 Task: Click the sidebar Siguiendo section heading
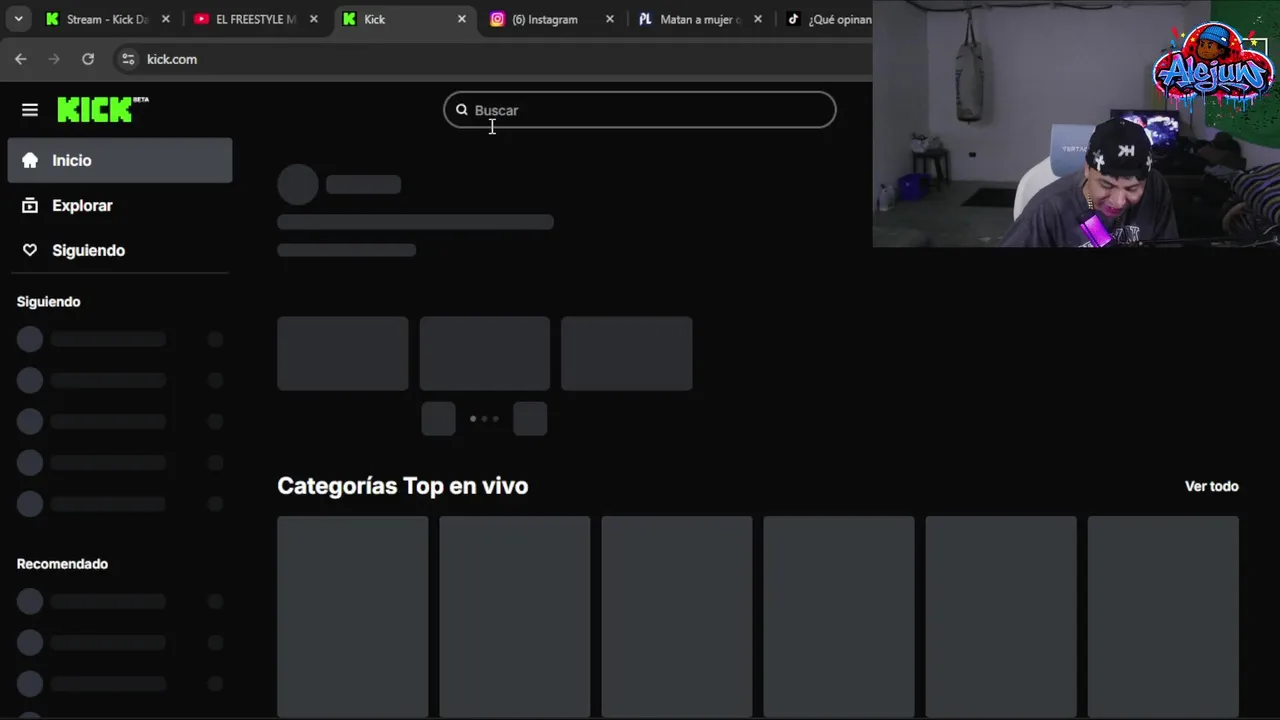[x=48, y=302]
